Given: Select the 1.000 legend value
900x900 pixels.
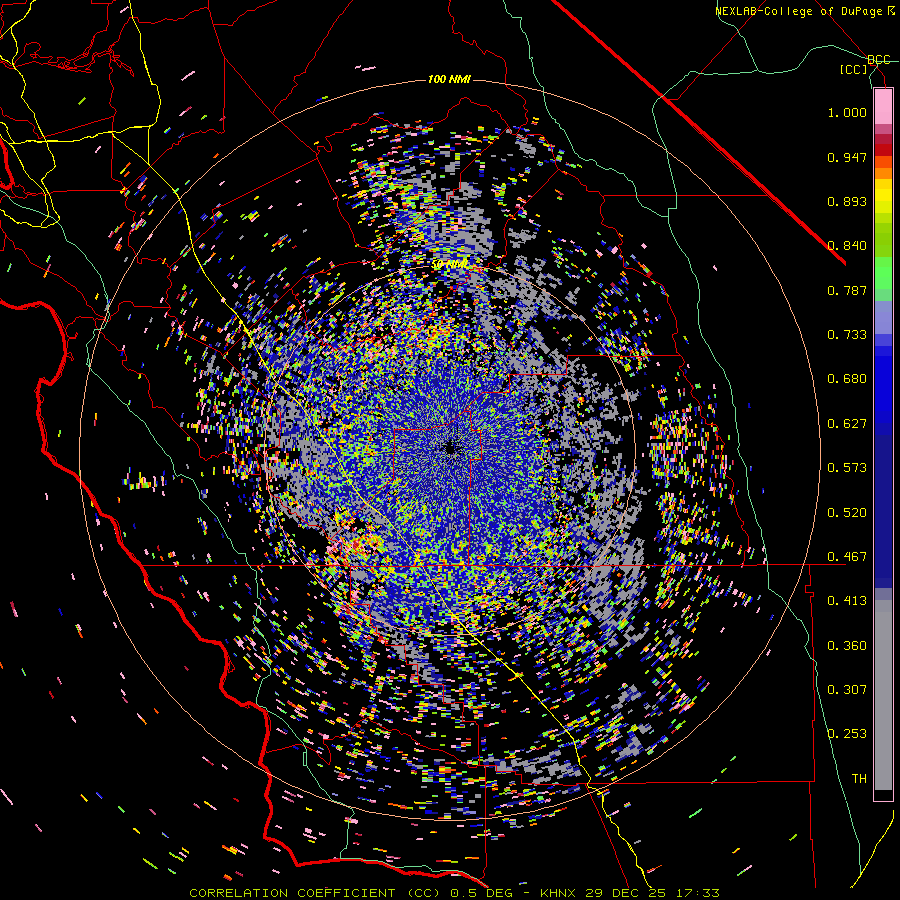Looking at the screenshot, I should pos(847,112).
